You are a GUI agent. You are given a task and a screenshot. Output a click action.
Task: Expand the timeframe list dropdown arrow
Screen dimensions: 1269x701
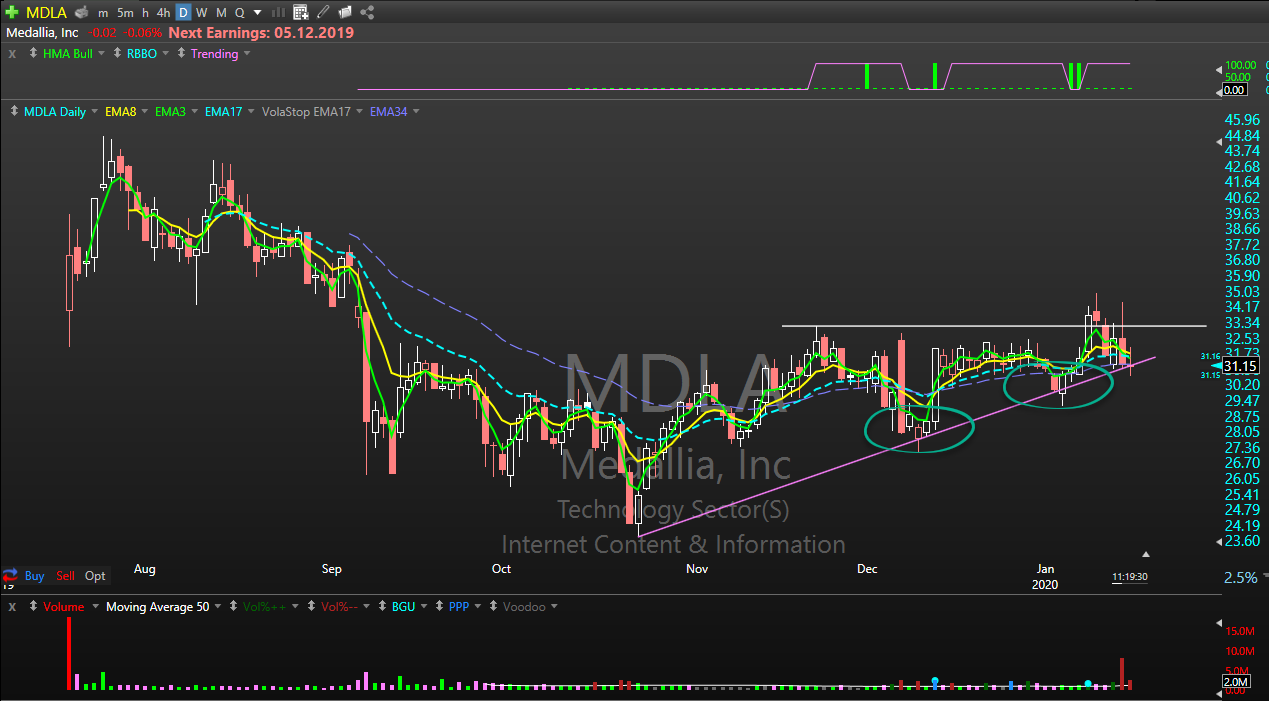(258, 13)
